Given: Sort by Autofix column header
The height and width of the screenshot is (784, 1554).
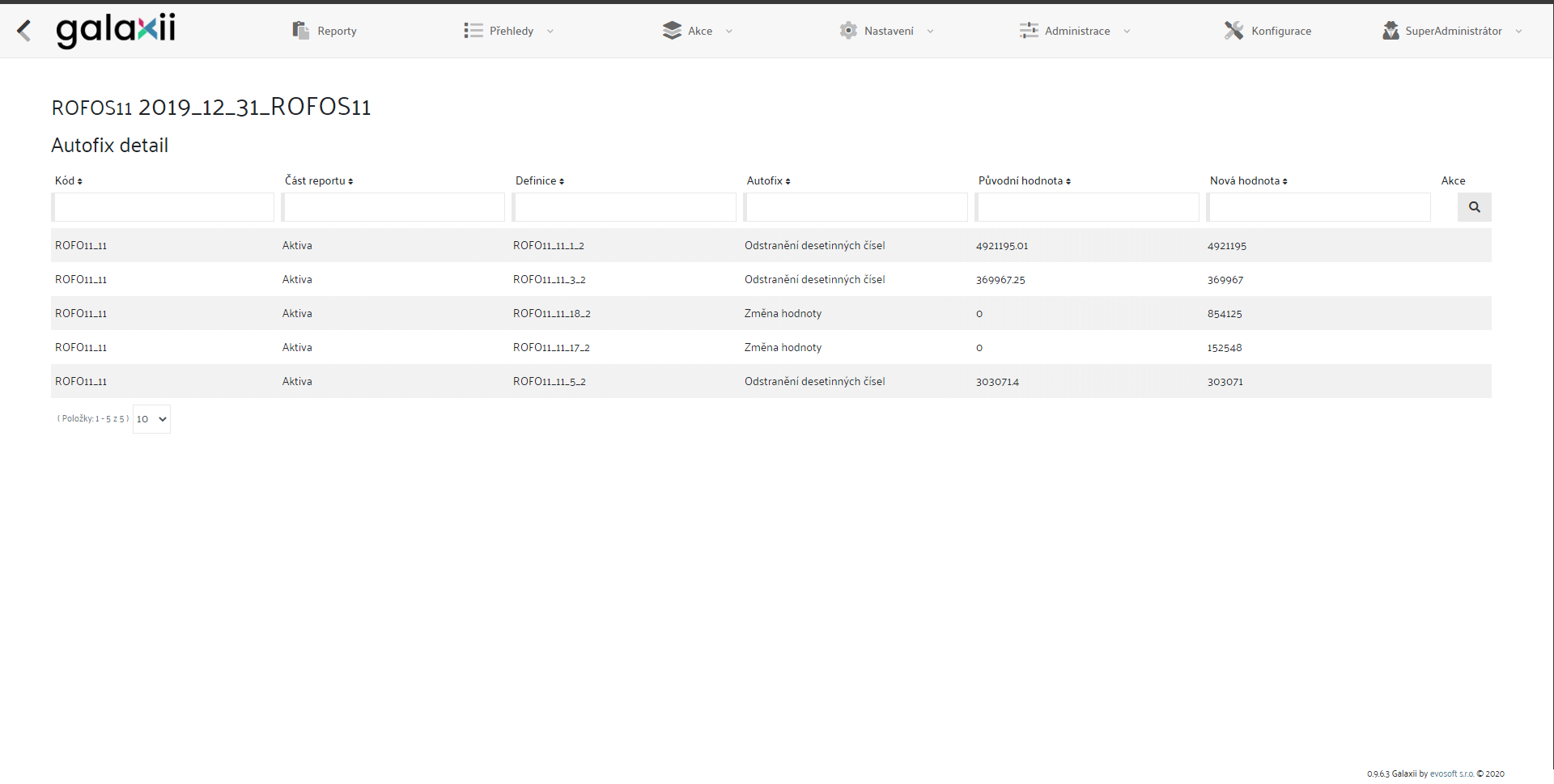Looking at the screenshot, I should 769,180.
